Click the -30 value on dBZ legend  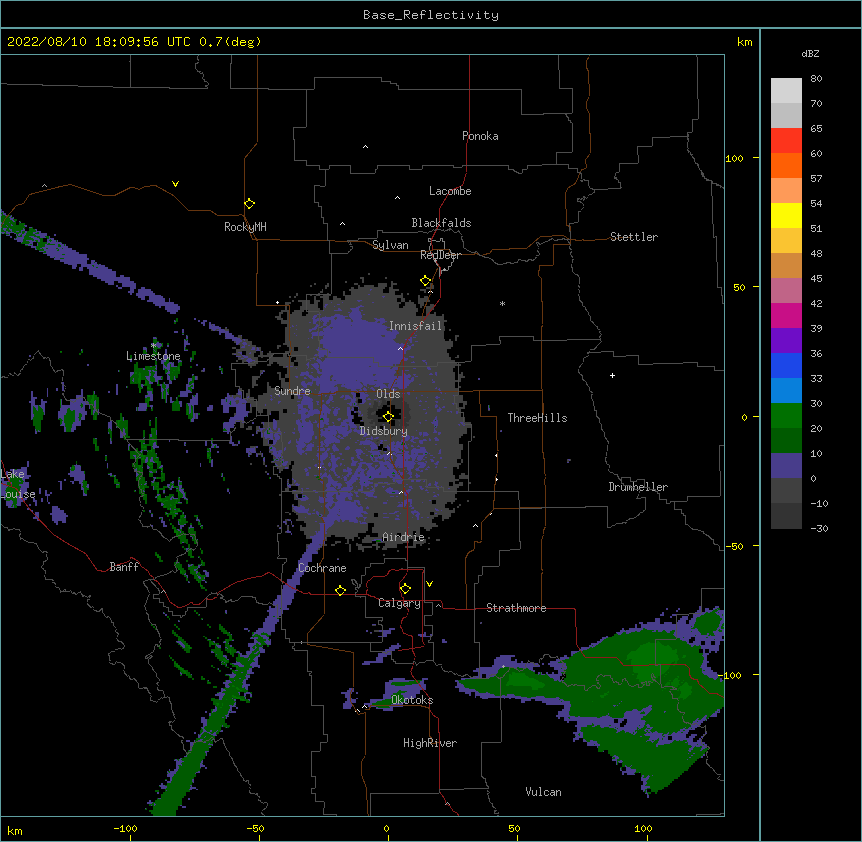point(819,528)
